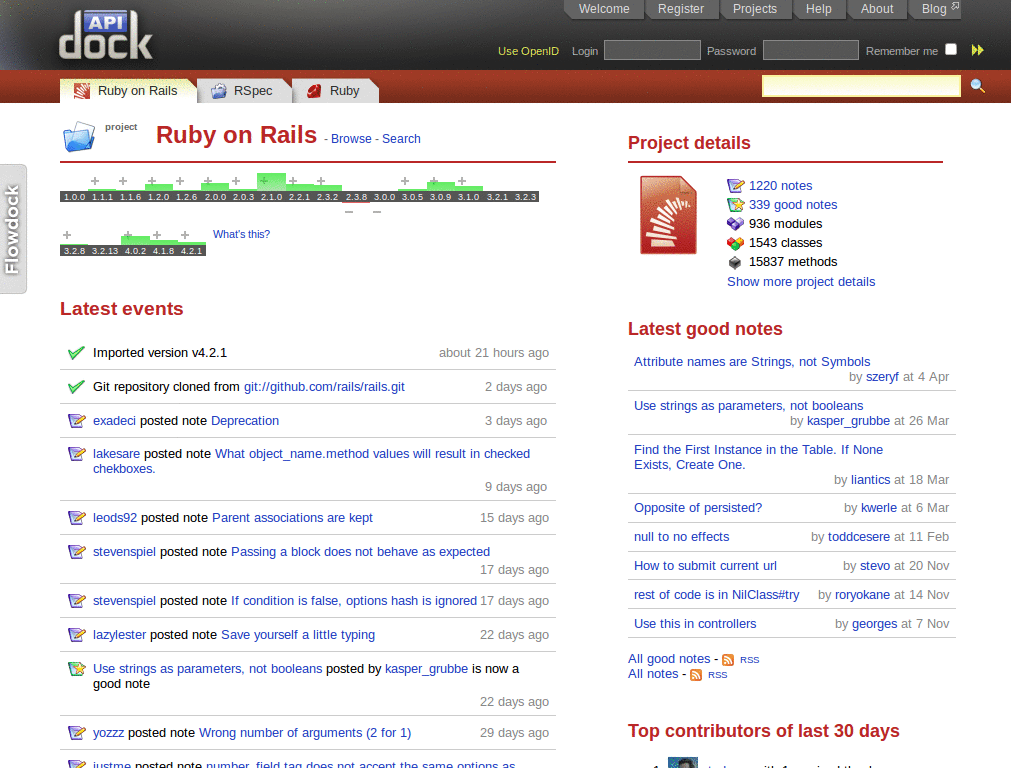Open the Register menu tab

(x=681, y=9)
